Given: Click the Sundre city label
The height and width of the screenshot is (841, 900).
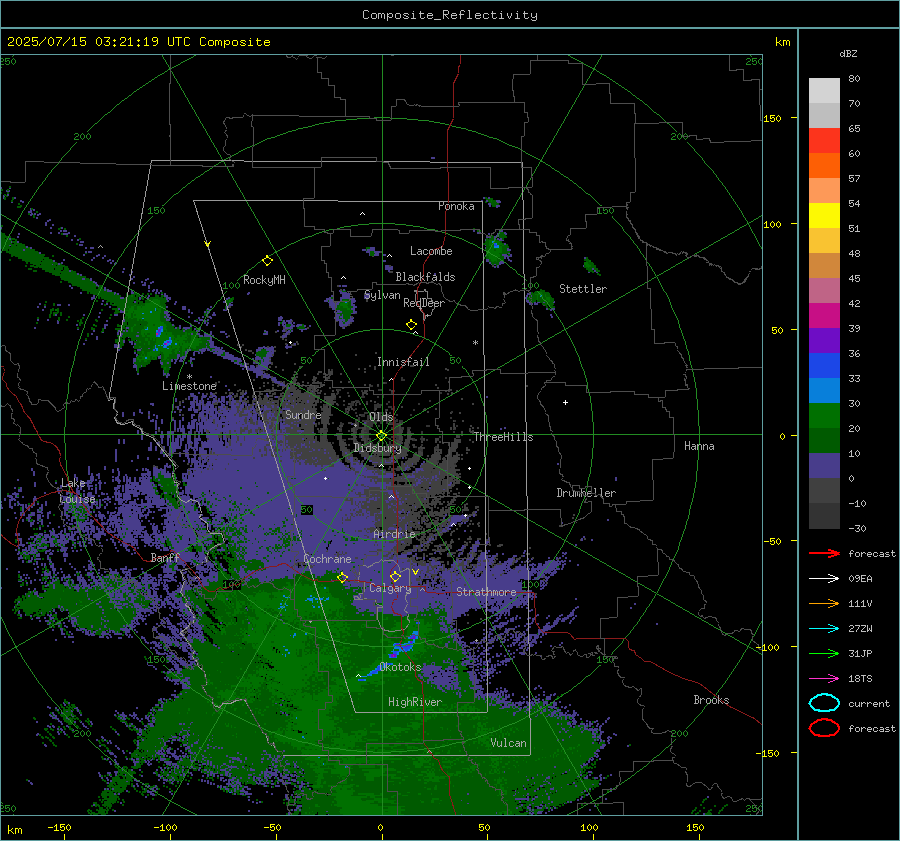Looking at the screenshot, I should [x=303, y=415].
